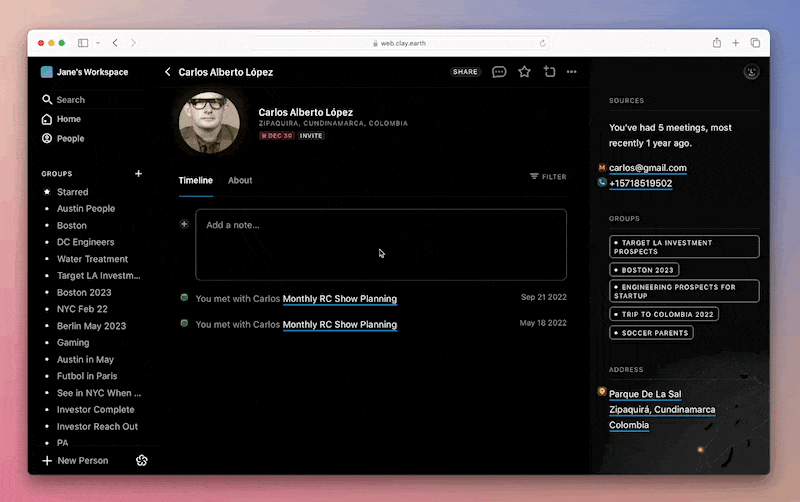800x502 pixels.
Task: Open the three-dots more options menu
Action: pyautogui.click(x=572, y=72)
